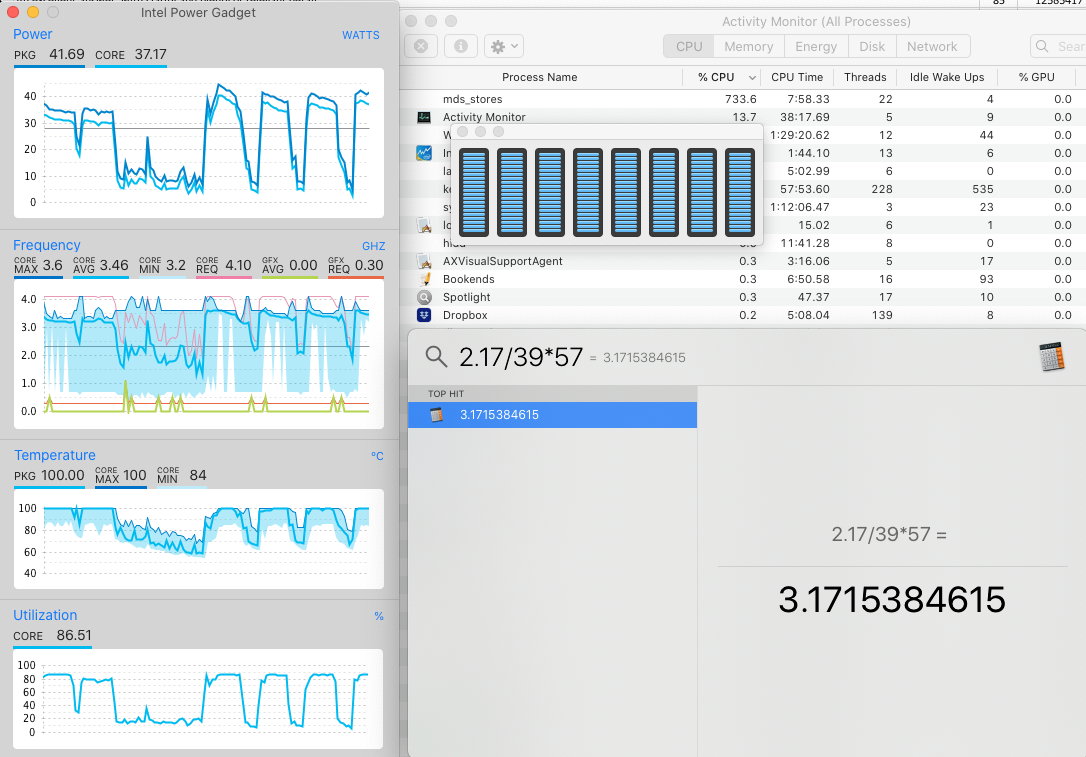Sort by CPU Time column
The image size is (1086, 757).
point(797,77)
